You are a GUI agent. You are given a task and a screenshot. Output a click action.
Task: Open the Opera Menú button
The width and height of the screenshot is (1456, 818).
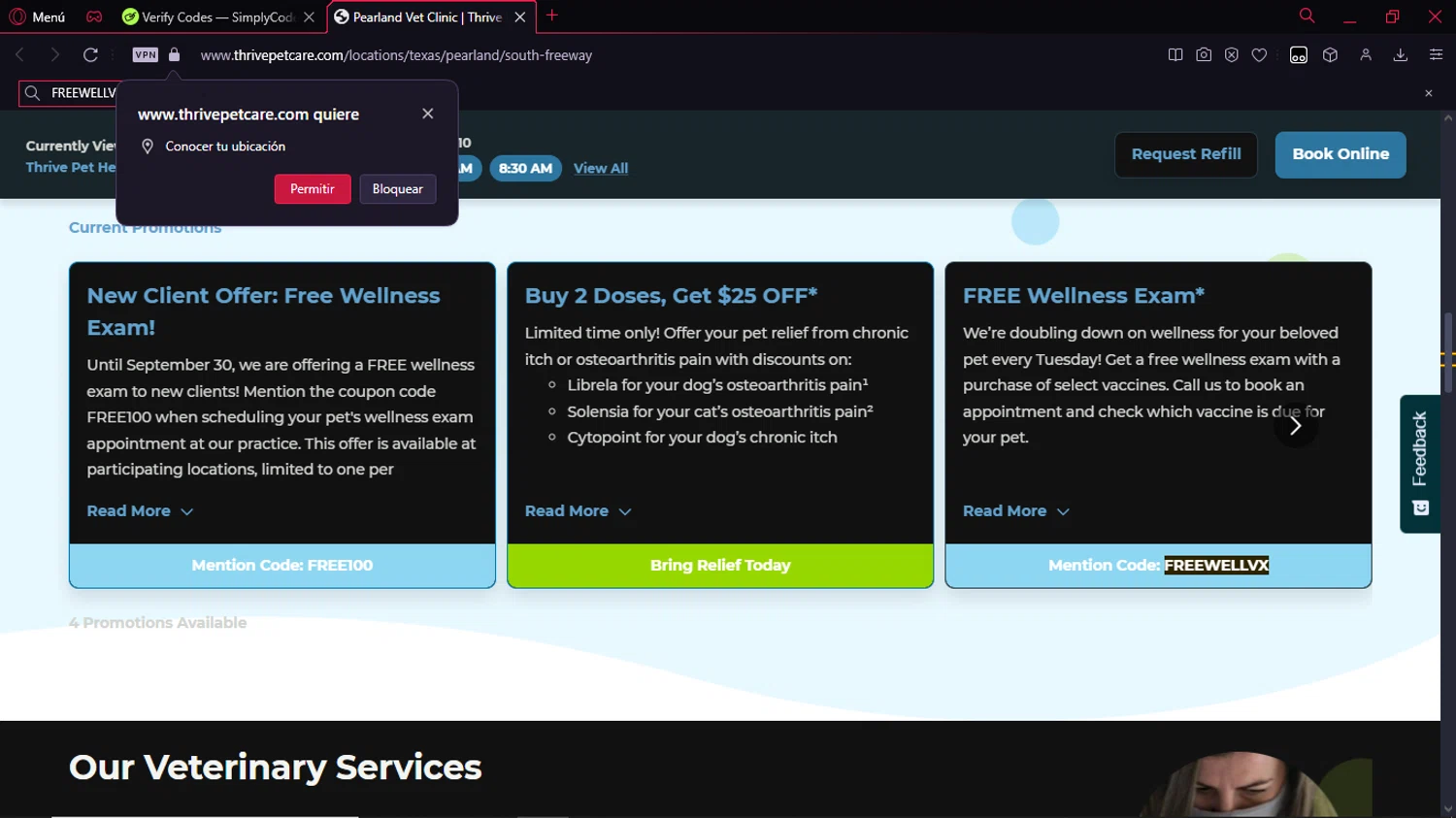(x=37, y=16)
